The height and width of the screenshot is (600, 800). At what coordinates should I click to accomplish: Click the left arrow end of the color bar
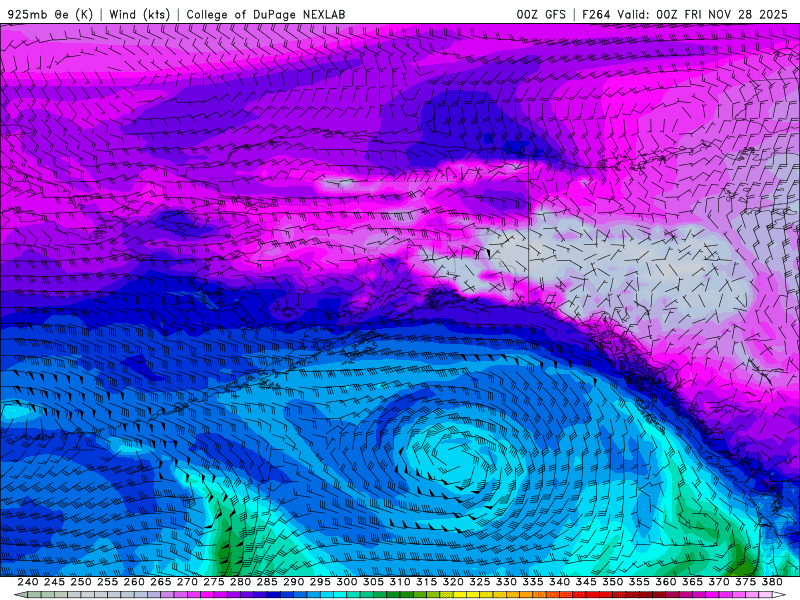tap(20, 595)
